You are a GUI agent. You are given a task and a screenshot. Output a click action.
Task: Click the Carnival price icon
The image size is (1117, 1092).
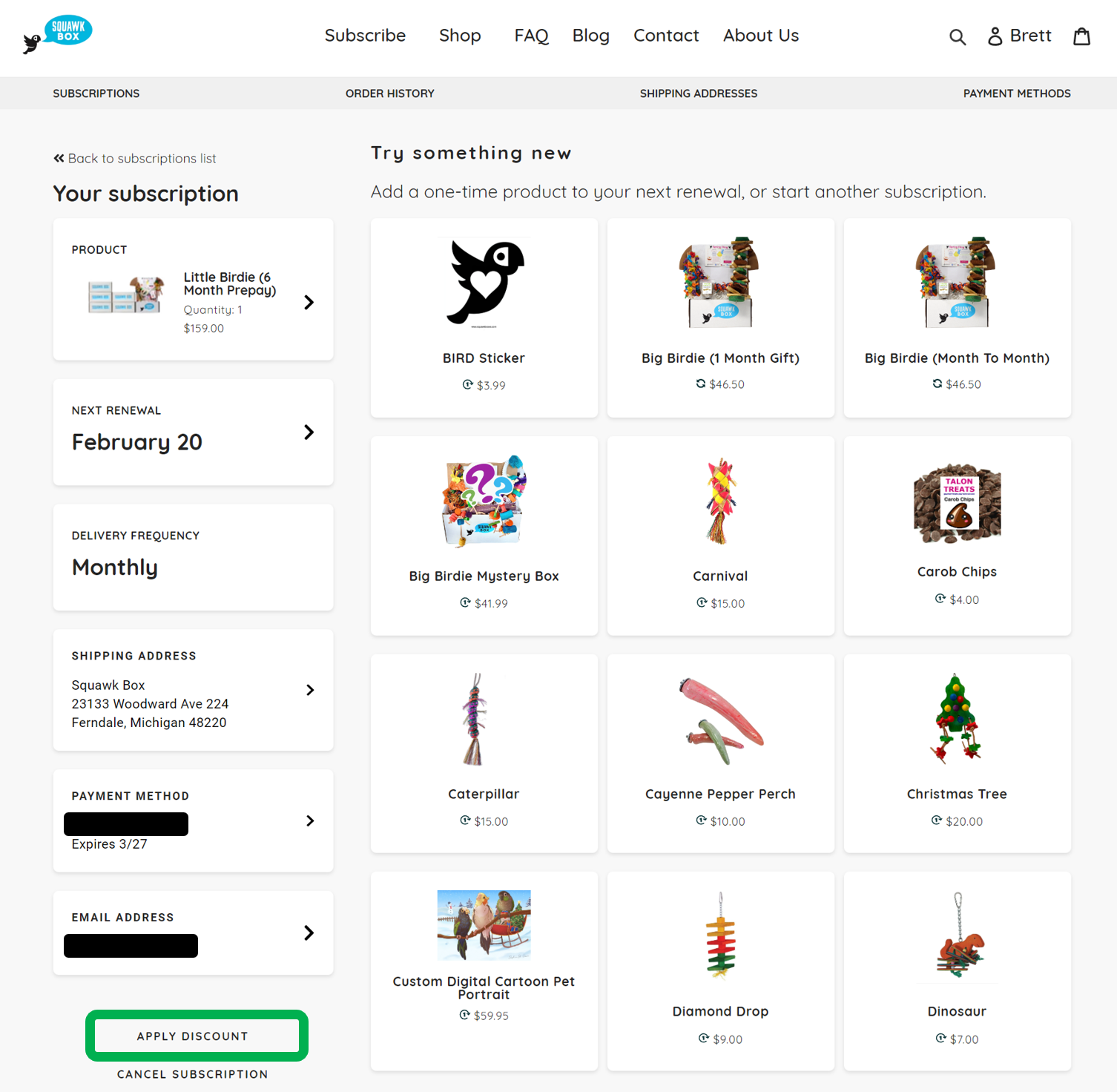point(702,602)
